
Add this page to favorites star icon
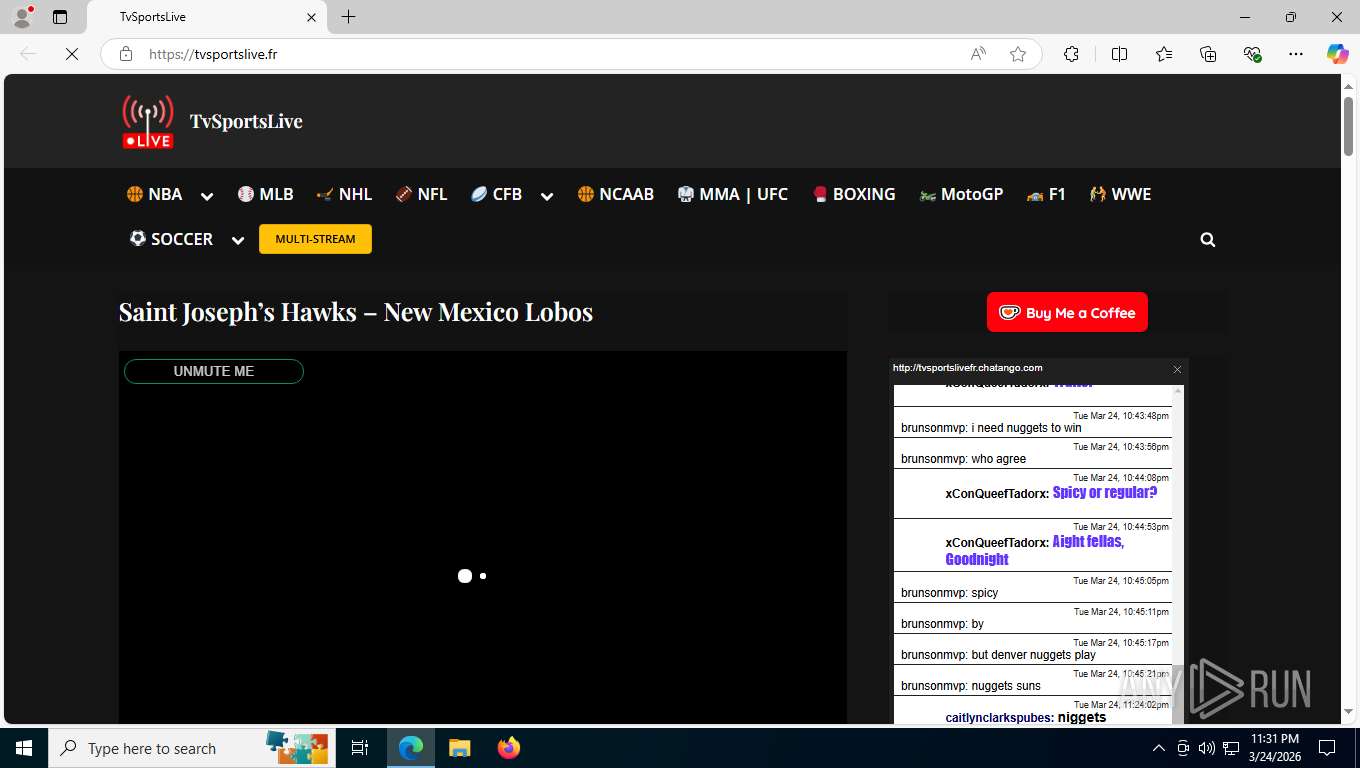pyautogui.click(x=1018, y=54)
